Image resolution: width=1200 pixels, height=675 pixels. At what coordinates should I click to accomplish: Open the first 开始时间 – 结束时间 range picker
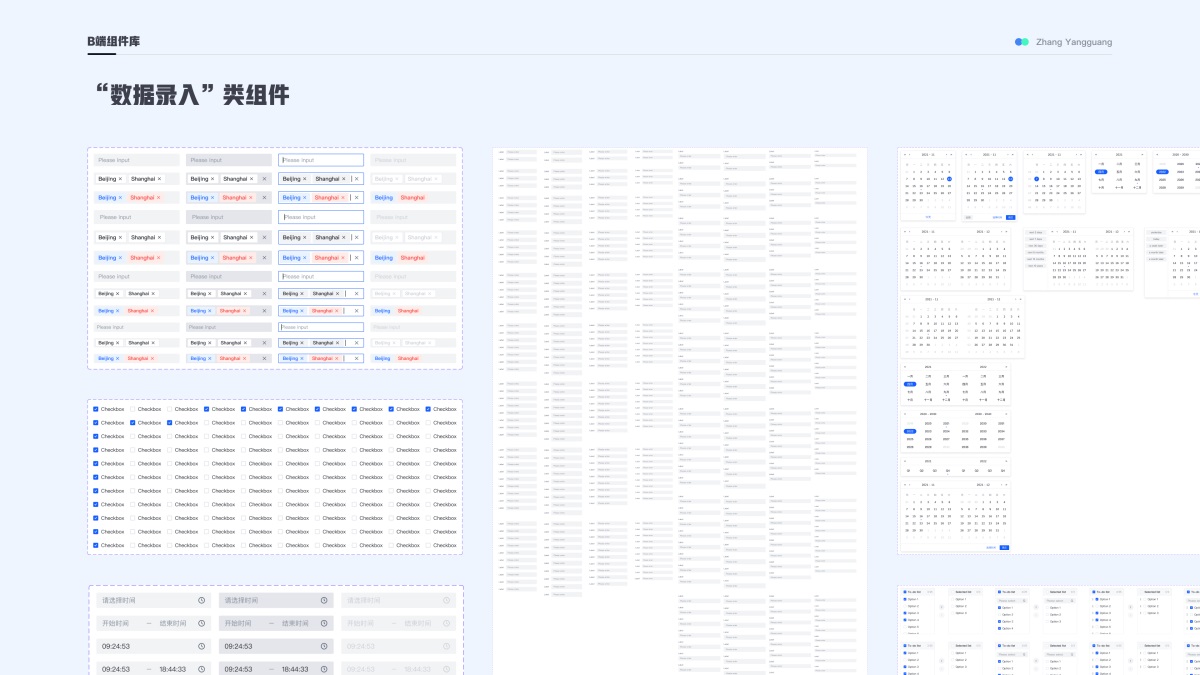pos(153,623)
